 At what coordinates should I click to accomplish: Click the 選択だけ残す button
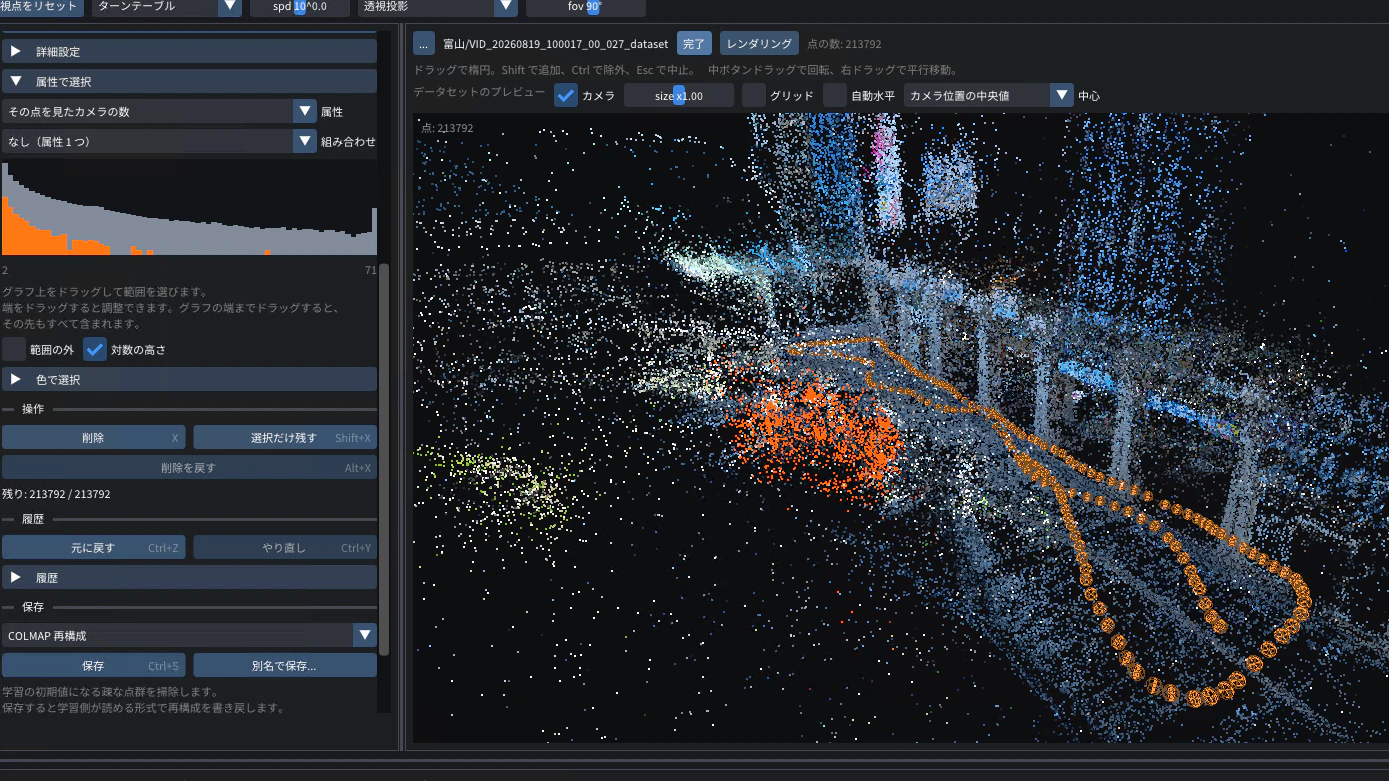tap(285, 437)
